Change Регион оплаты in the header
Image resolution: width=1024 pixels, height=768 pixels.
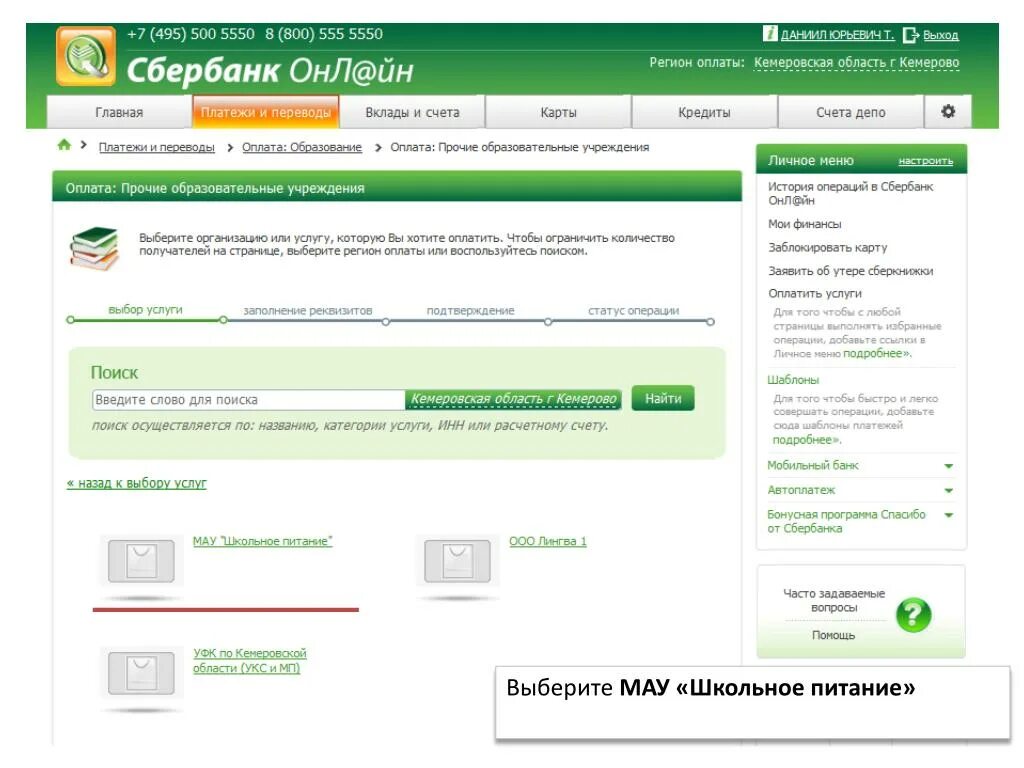(856, 63)
